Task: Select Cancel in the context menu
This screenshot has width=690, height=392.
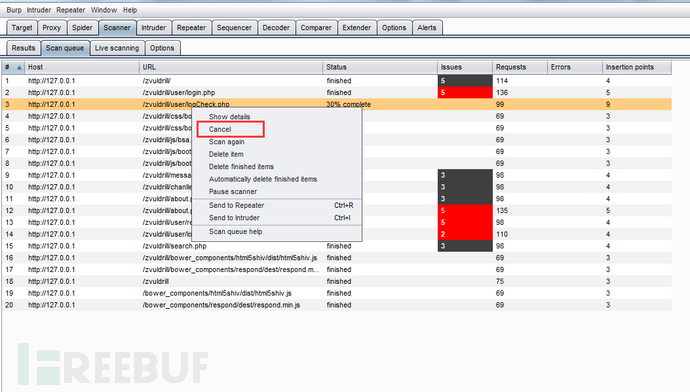Action: coord(220,129)
